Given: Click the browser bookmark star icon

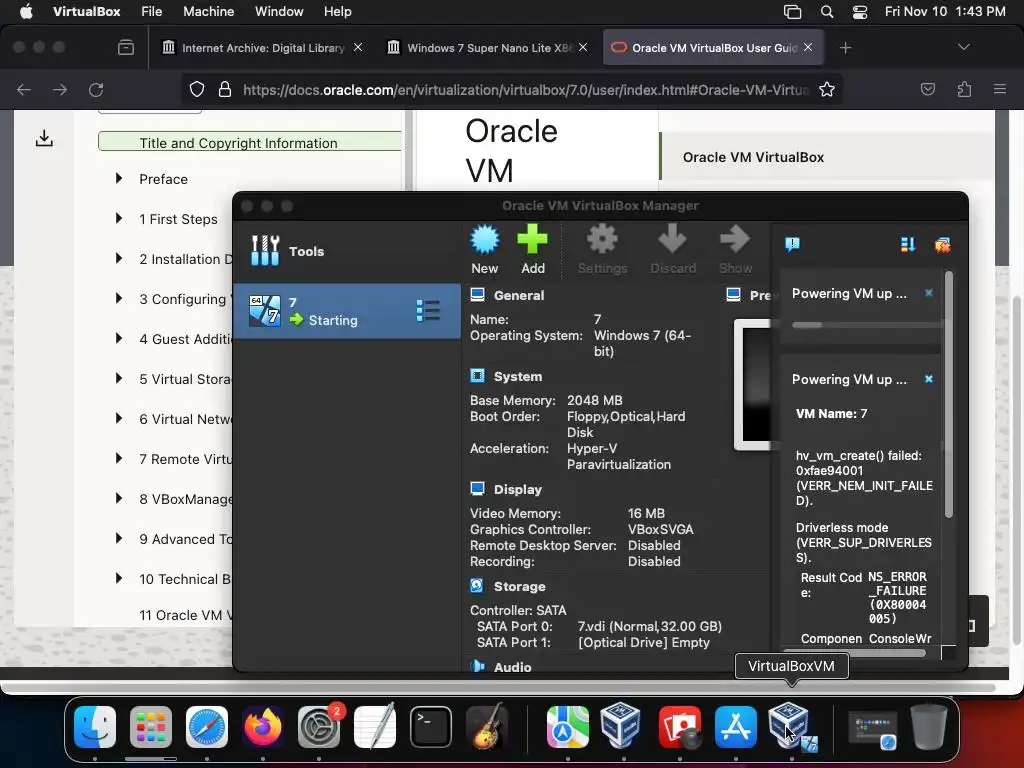Looking at the screenshot, I should pyautogui.click(x=827, y=89).
